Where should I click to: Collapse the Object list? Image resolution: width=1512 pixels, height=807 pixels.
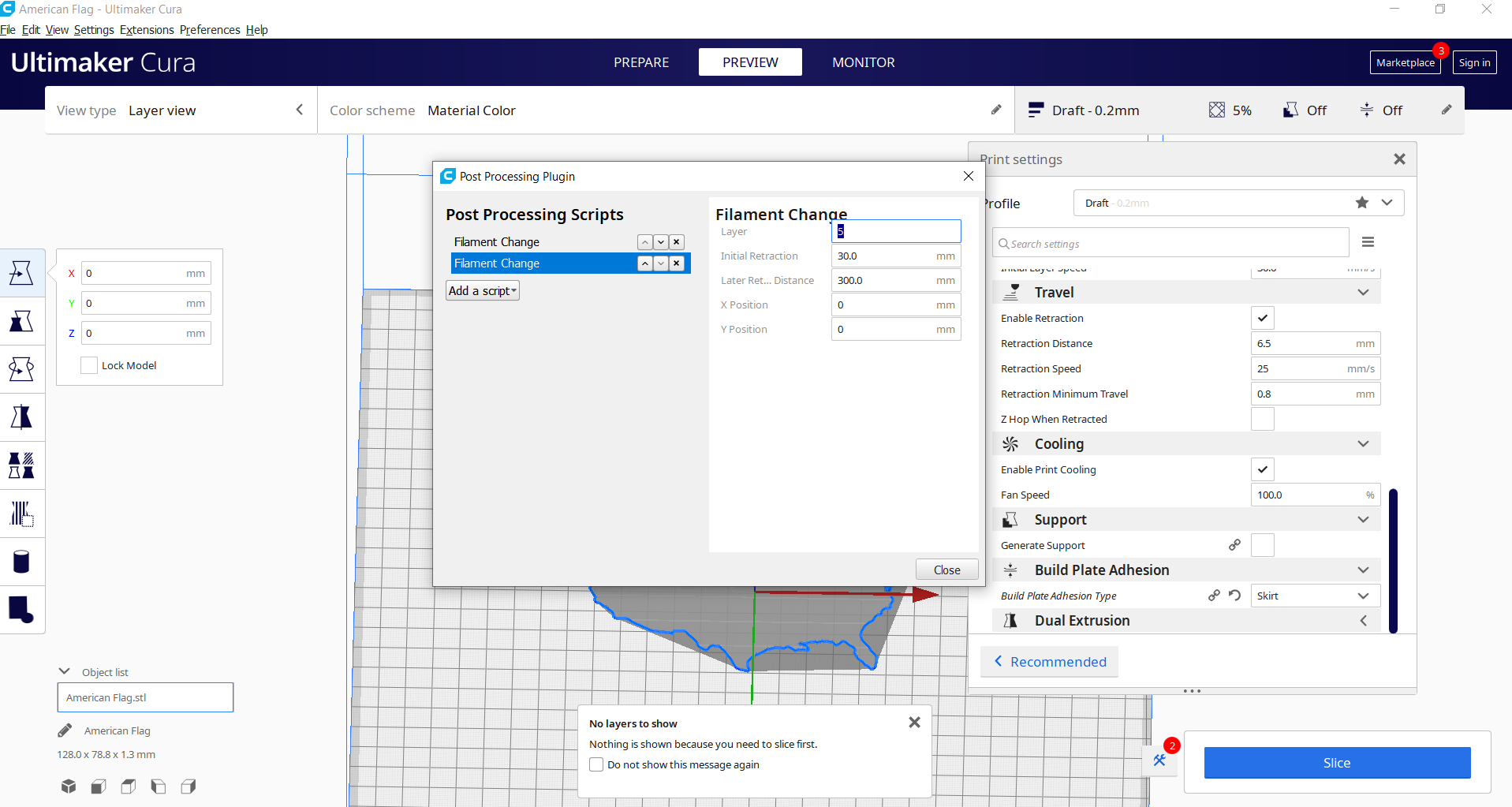point(65,671)
